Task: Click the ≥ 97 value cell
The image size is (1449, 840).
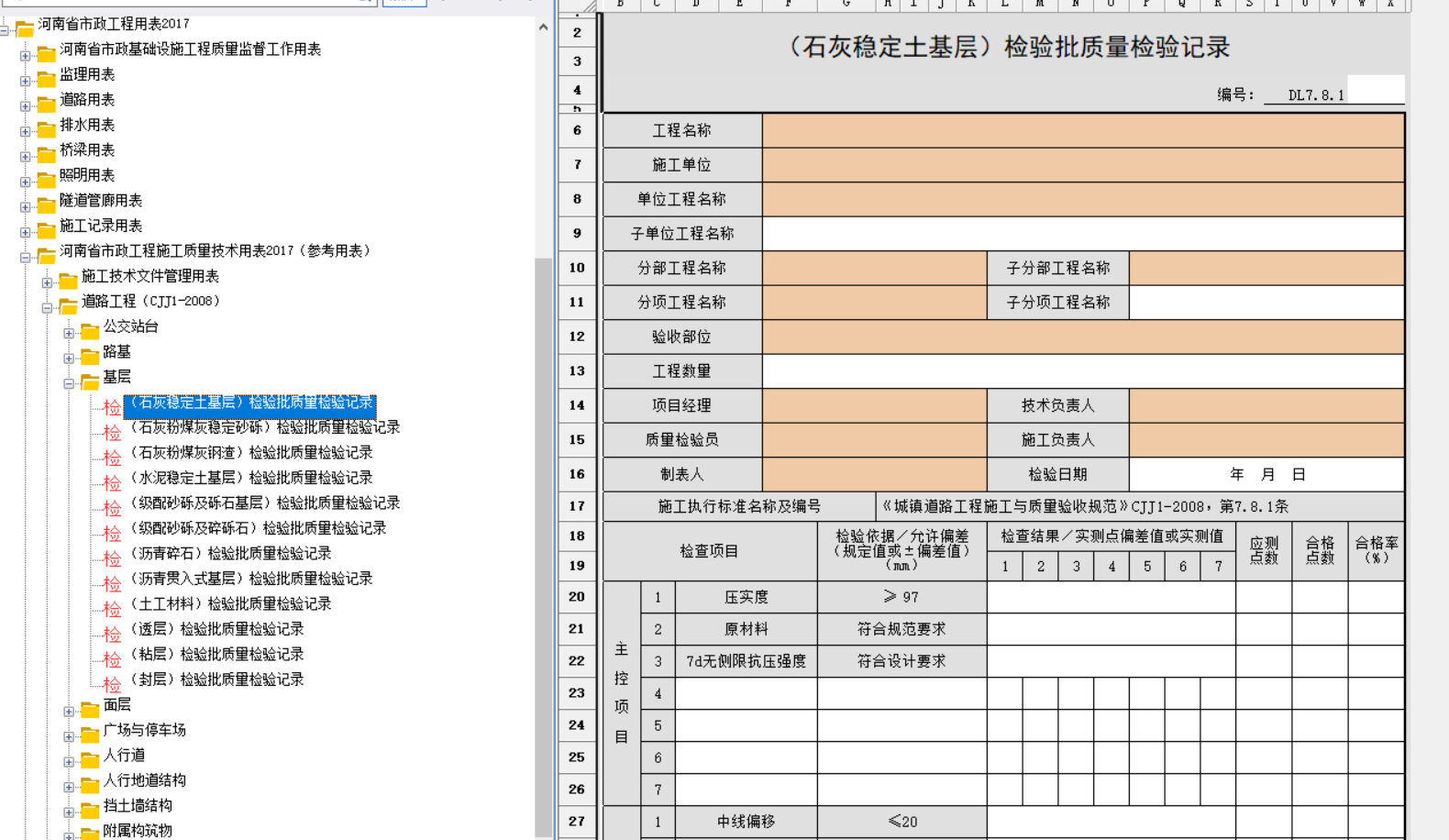Action: click(902, 597)
